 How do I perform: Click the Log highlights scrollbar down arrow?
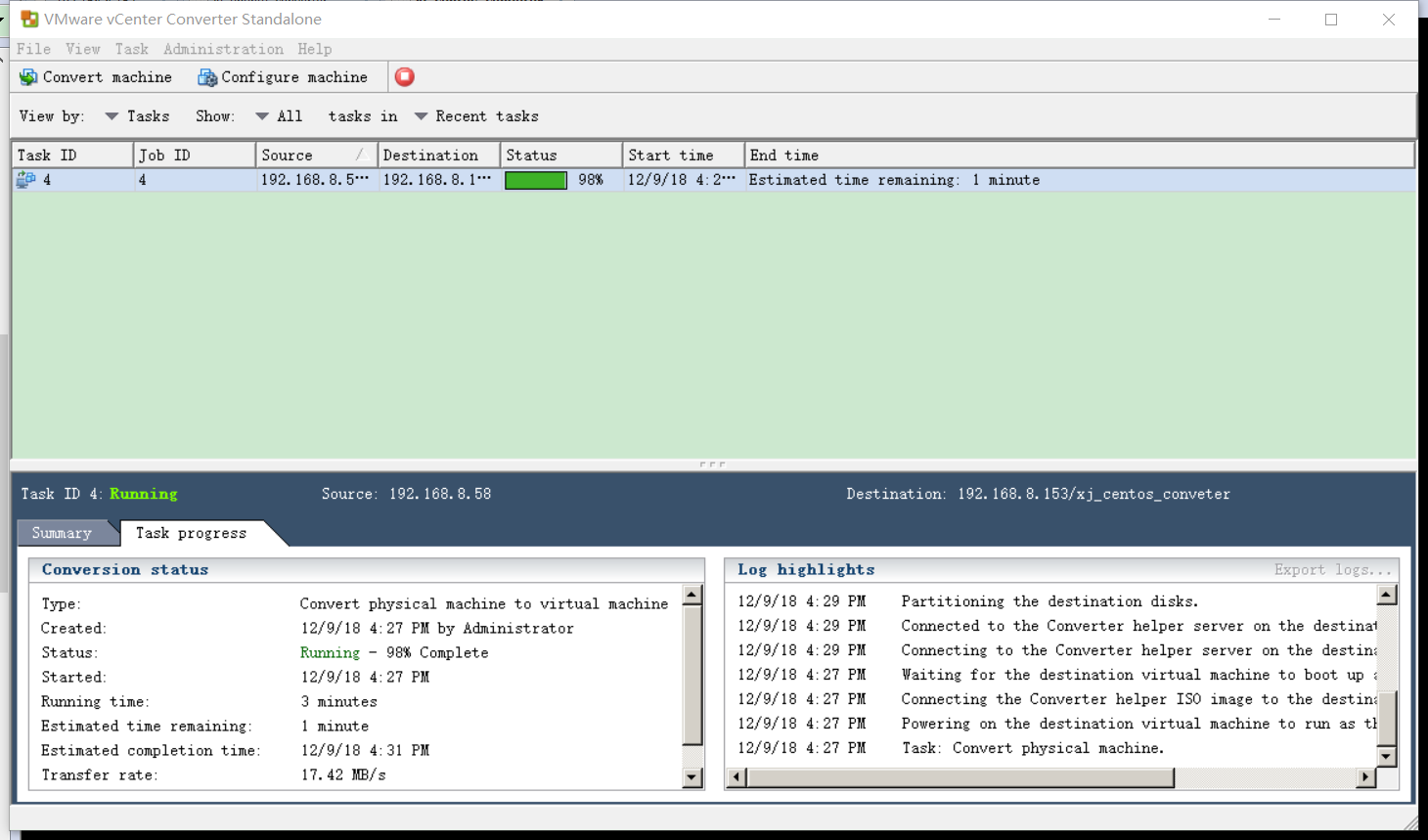pos(1386,755)
